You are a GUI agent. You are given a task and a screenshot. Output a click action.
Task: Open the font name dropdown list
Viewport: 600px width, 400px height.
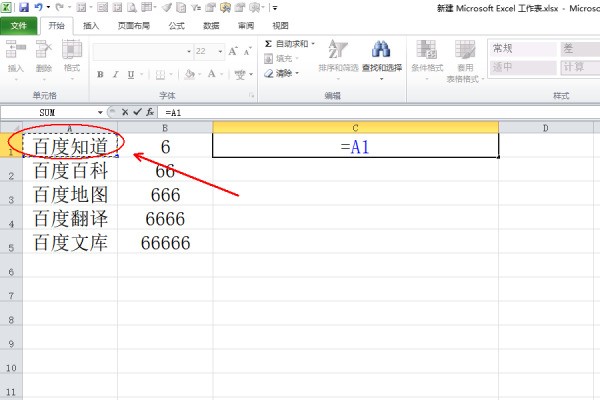(188, 50)
